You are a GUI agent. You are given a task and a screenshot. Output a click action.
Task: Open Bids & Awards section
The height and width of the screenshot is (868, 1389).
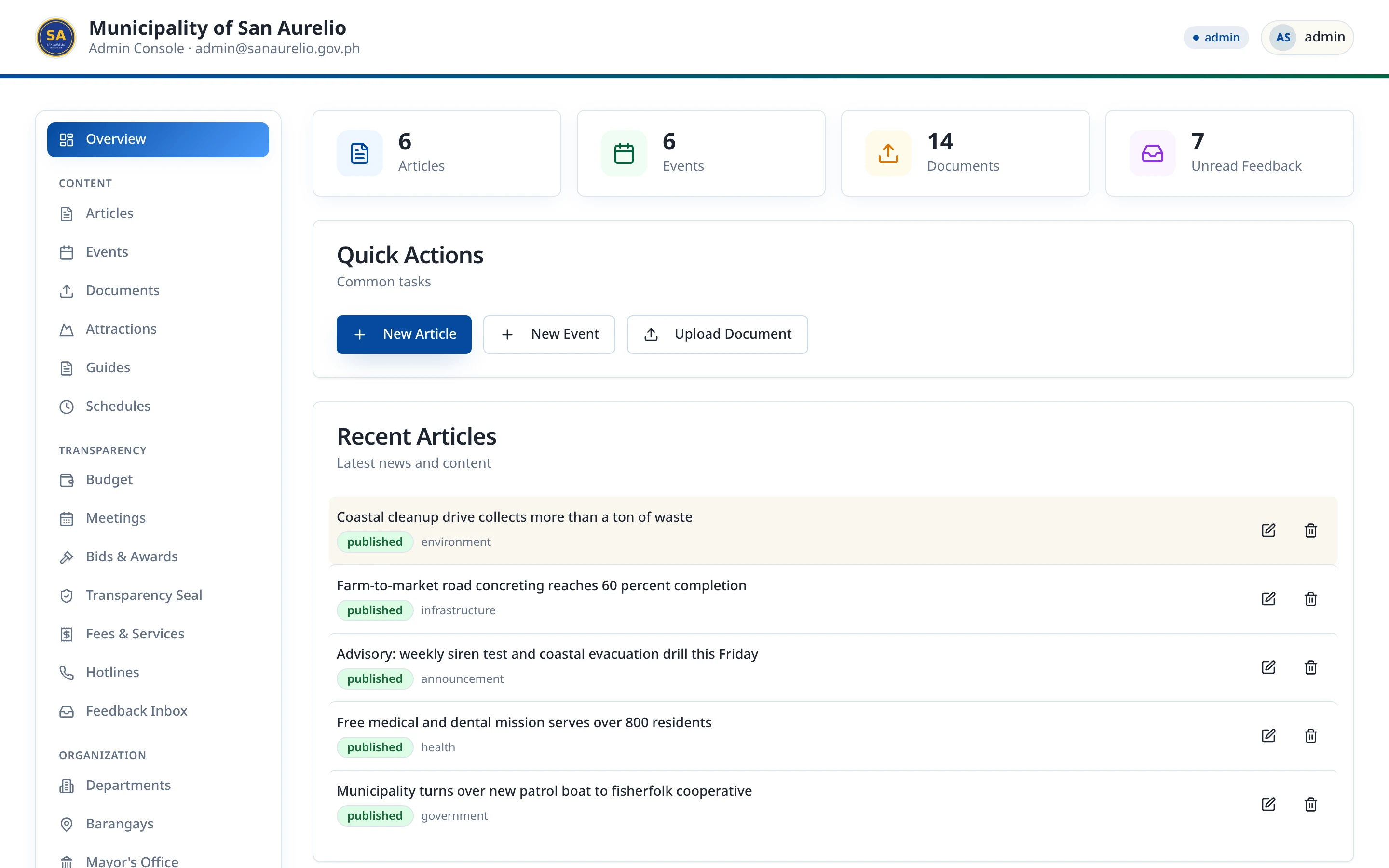[158, 557]
